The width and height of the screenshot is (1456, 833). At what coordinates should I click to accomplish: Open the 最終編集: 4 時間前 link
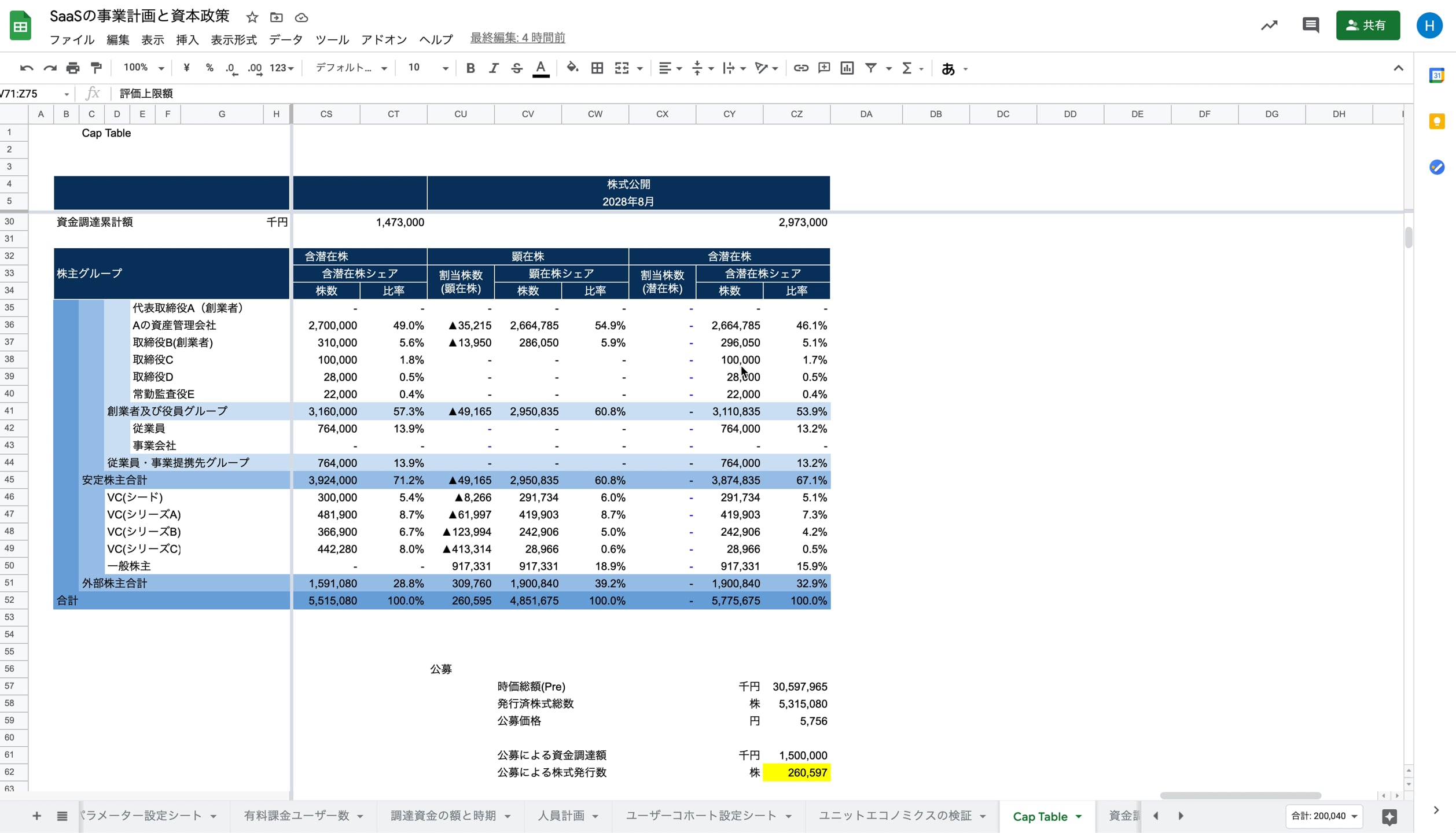(x=517, y=38)
